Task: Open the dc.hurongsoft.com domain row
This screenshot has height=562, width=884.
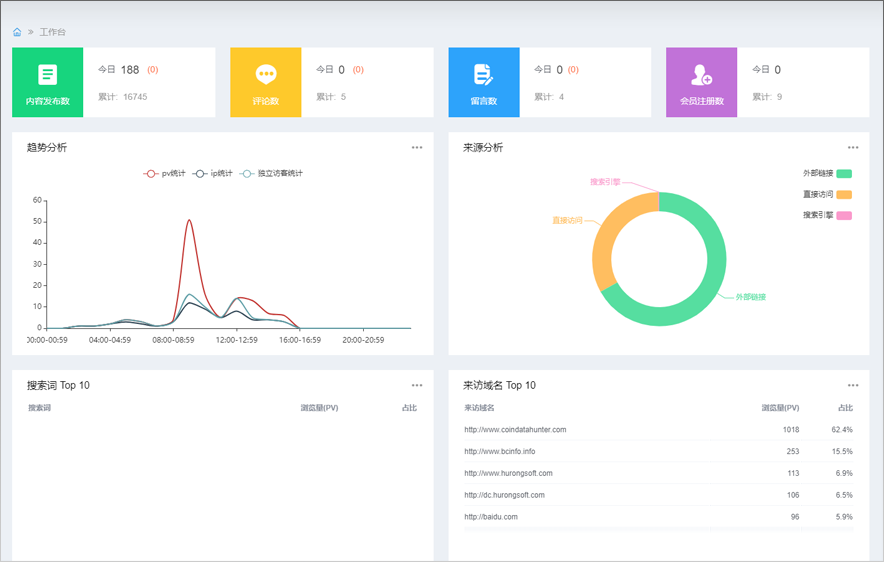Action: [504, 495]
